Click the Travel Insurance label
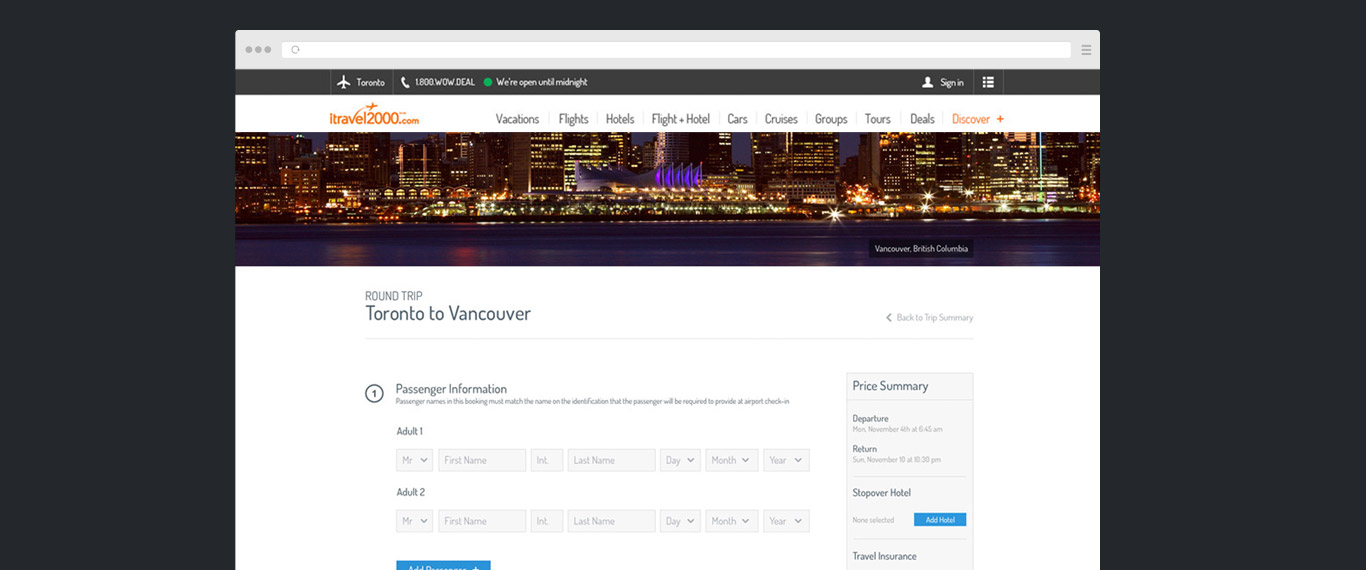Image resolution: width=1366 pixels, height=570 pixels. (x=884, y=556)
